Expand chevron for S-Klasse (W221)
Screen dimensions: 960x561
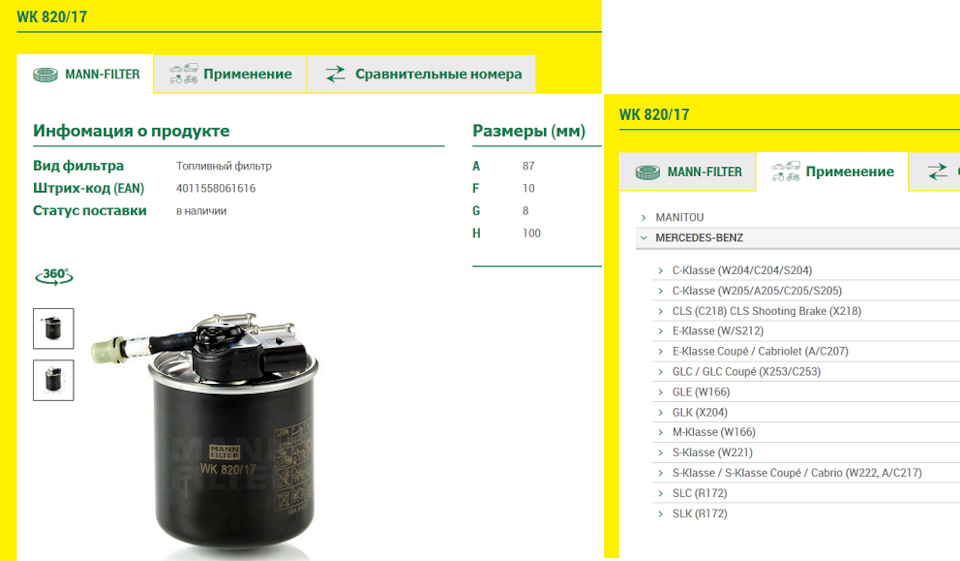tap(660, 453)
